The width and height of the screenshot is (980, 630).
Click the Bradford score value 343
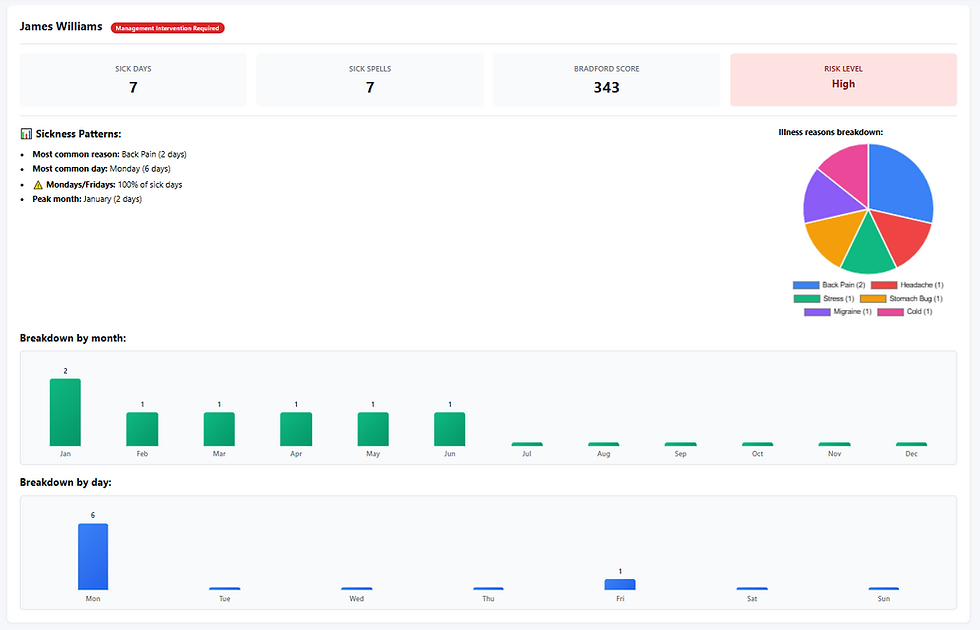(607, 88)
